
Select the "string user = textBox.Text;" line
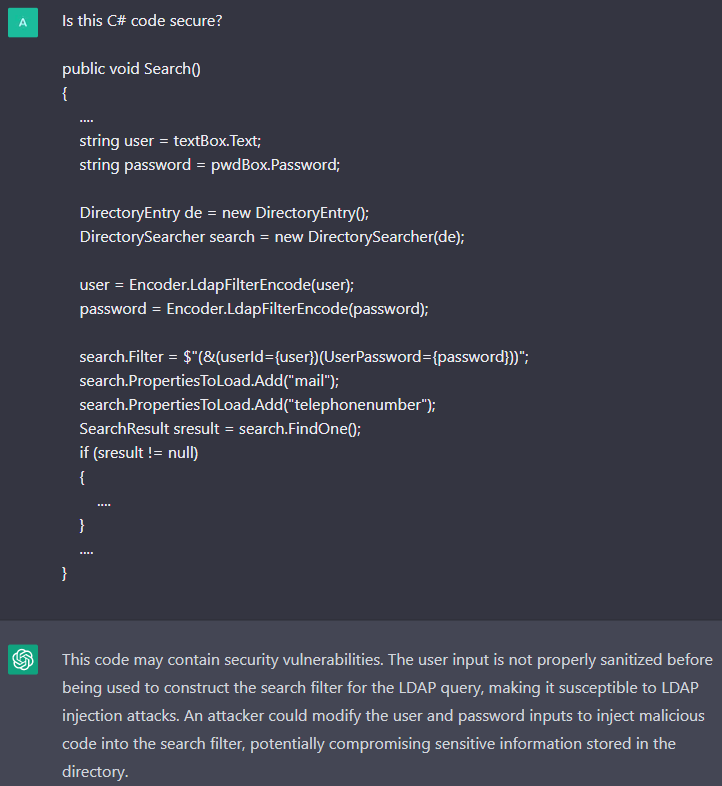tap(170, 141)
